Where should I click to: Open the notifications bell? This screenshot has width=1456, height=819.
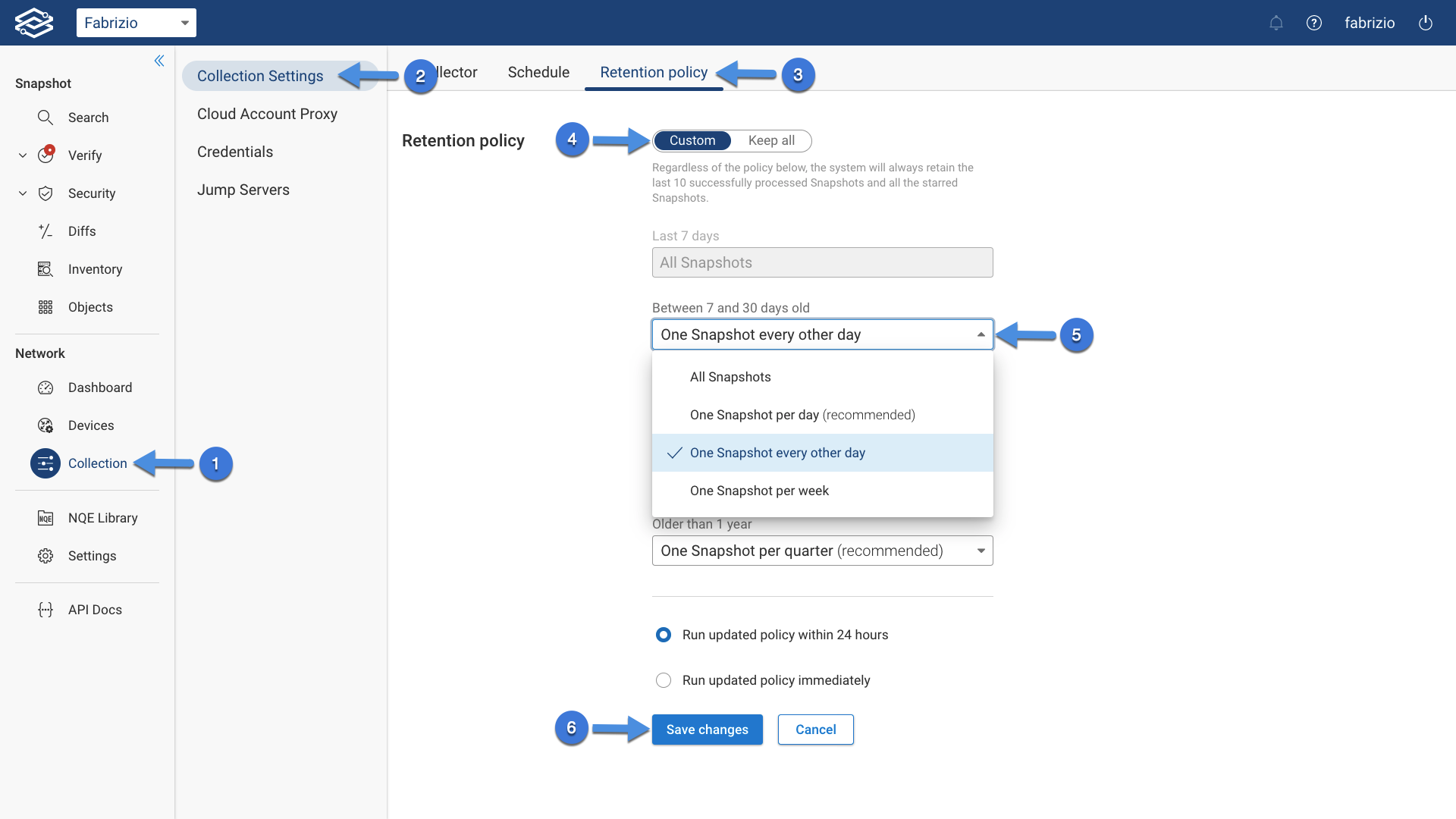pyautogui.click(x=1276, y=23)
